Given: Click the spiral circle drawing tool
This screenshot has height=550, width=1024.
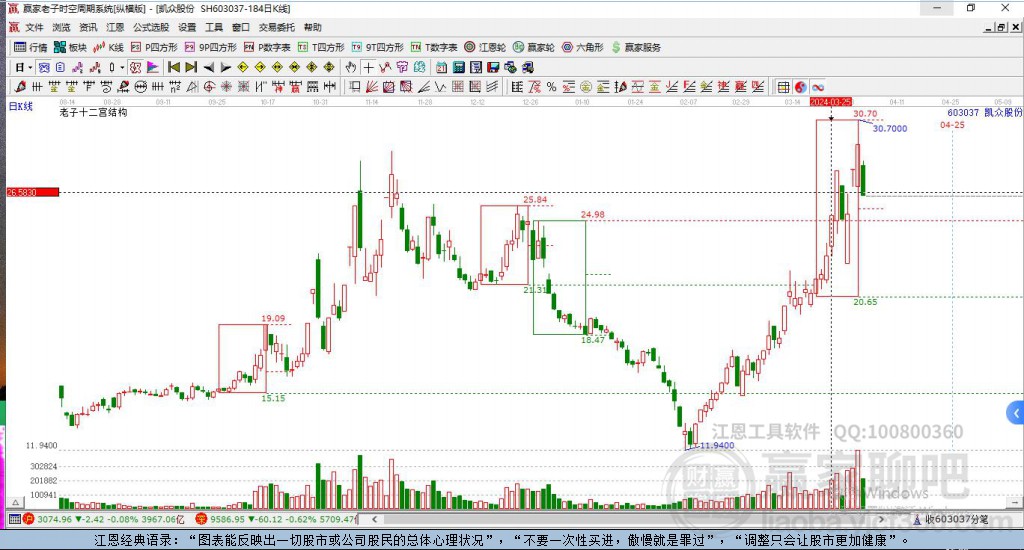Looking at the screenshot, I should click(x=209, y=86).
